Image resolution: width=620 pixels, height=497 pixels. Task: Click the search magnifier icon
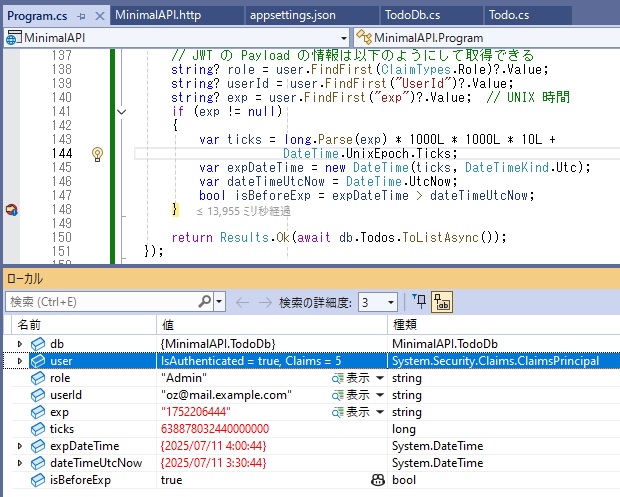[x=204, y=302]
